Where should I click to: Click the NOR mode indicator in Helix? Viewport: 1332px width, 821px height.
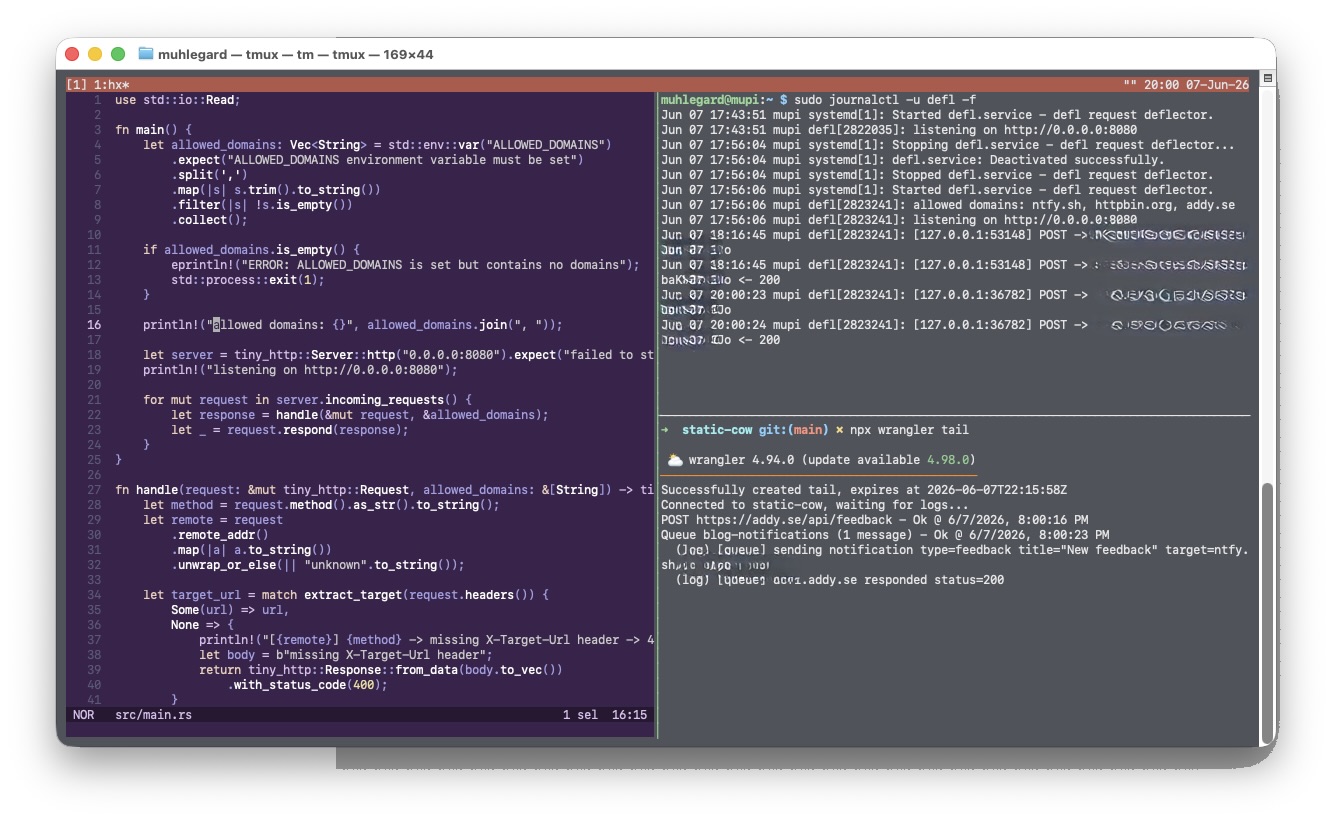83,715
